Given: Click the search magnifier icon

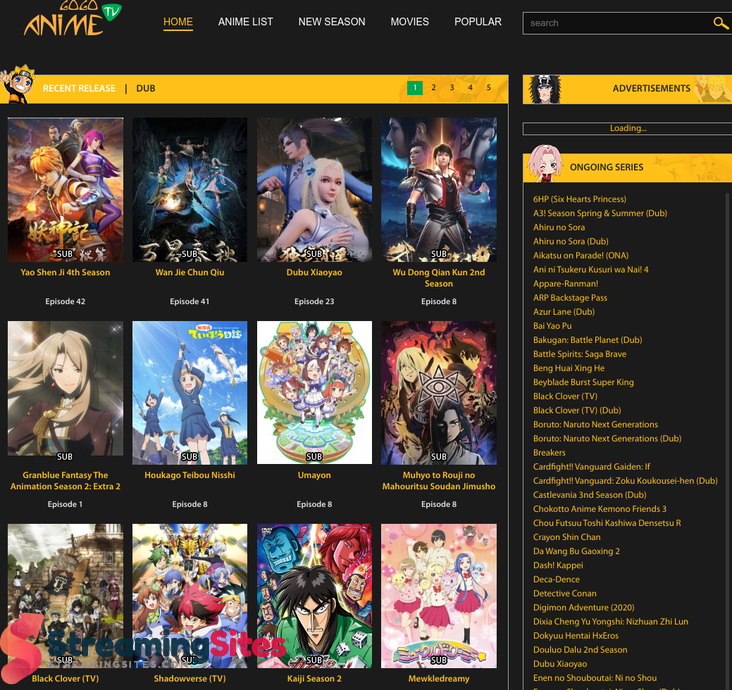Looking at the screenshot, I should click(x=720, y=23).
